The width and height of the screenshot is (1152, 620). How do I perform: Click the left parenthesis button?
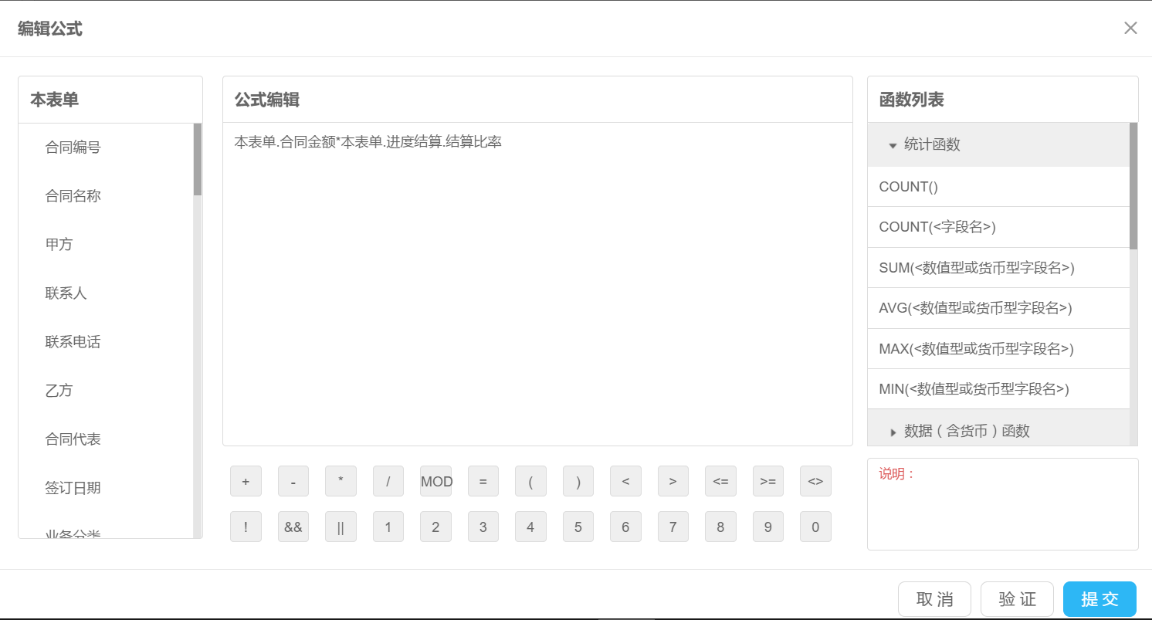point(530,481)
